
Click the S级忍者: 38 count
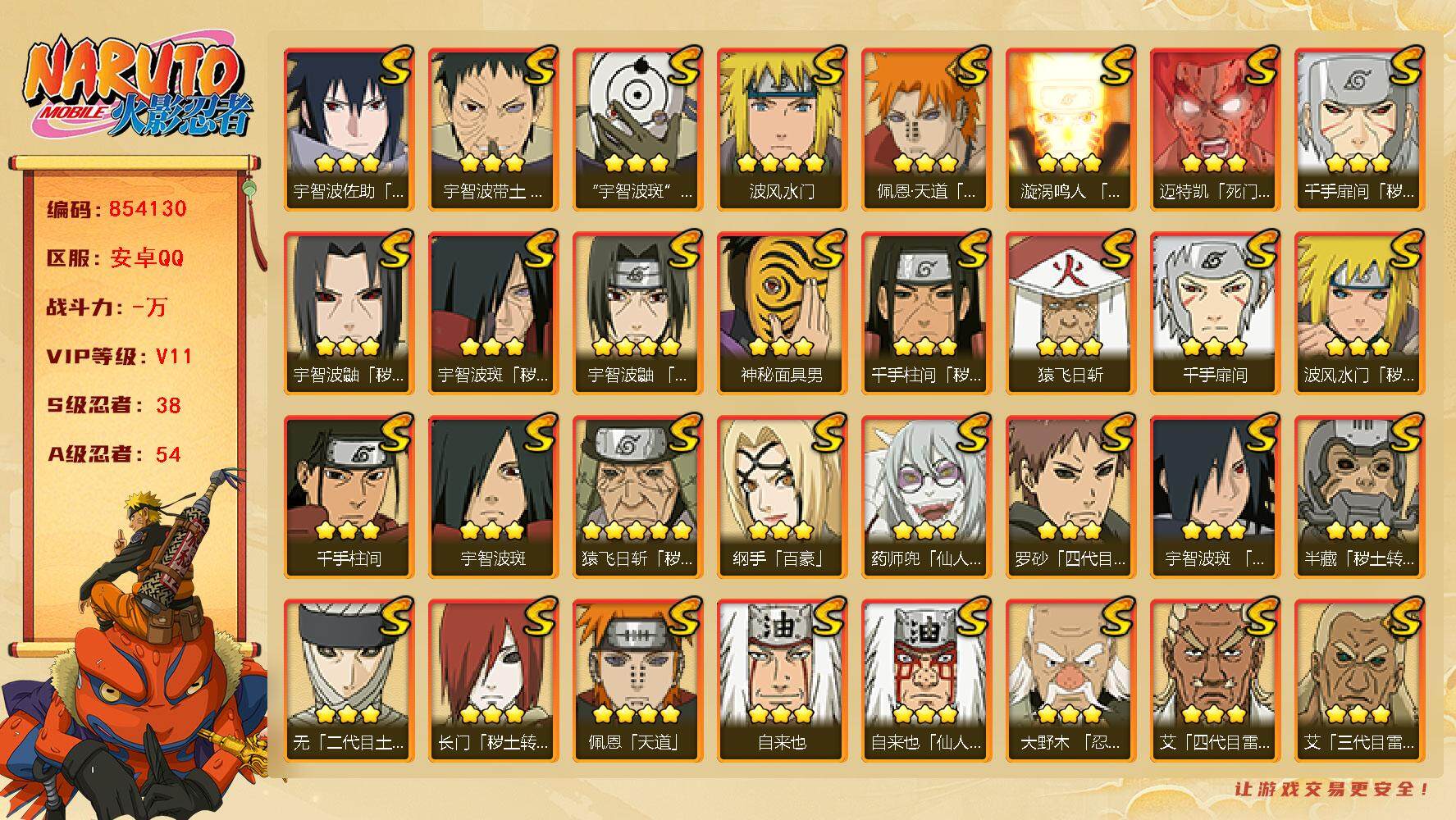point(114,406)
